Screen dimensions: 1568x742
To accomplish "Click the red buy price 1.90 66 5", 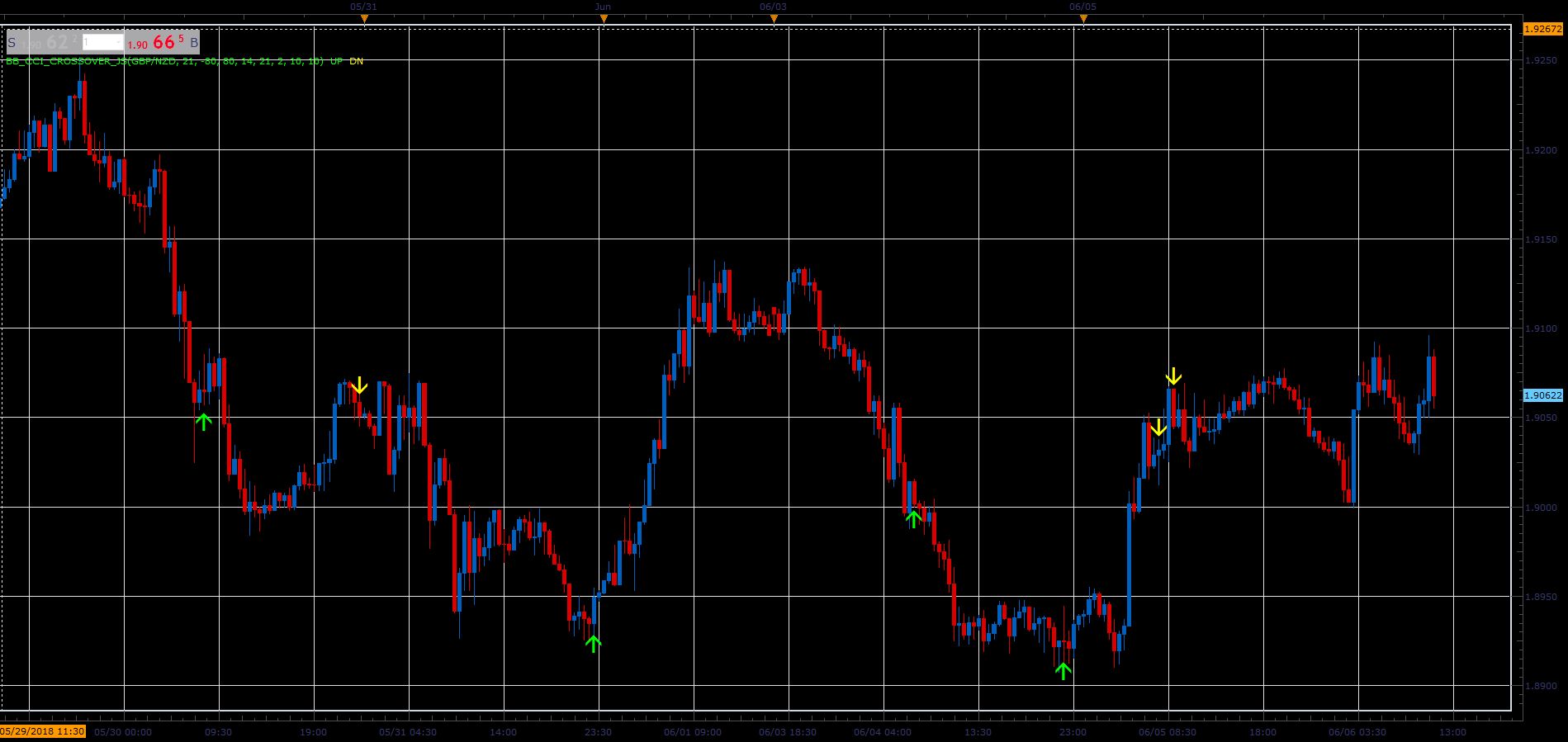I will 155,42.
